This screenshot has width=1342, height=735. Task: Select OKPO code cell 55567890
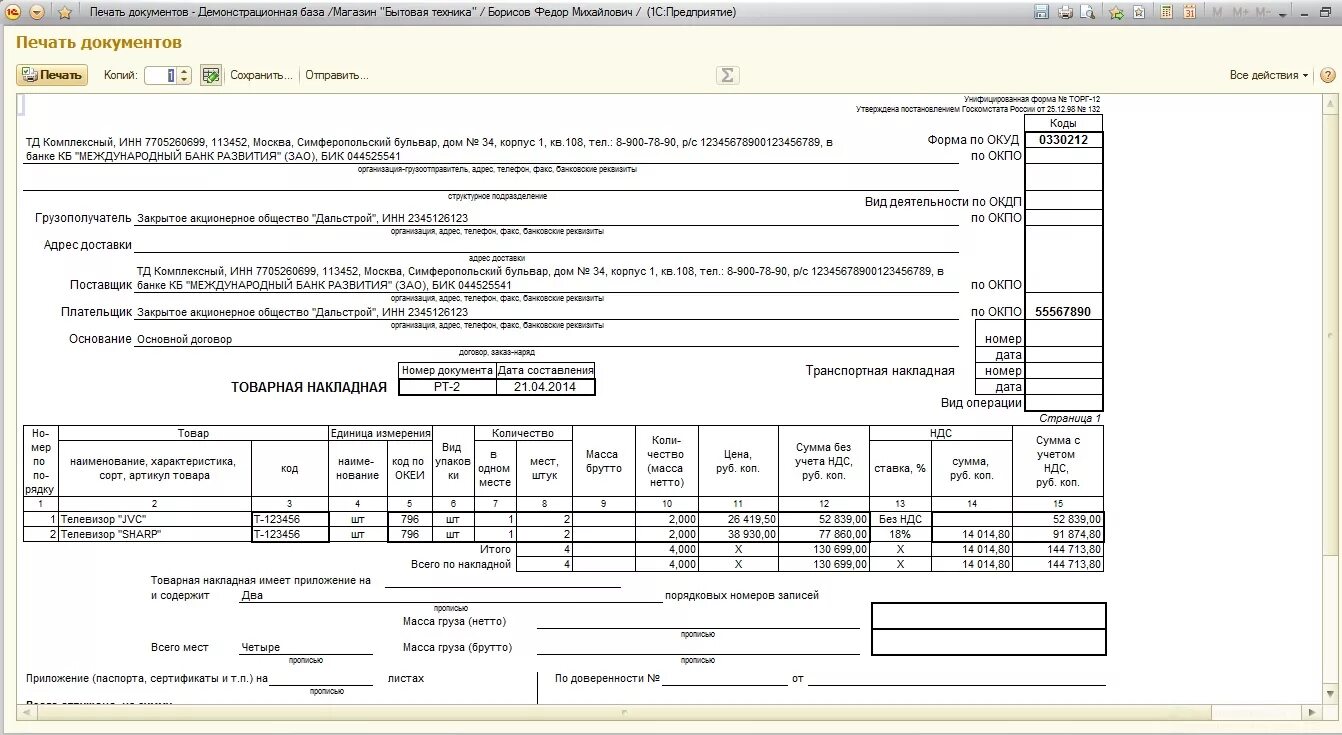pyautogui.click(x=1064, y=312)
